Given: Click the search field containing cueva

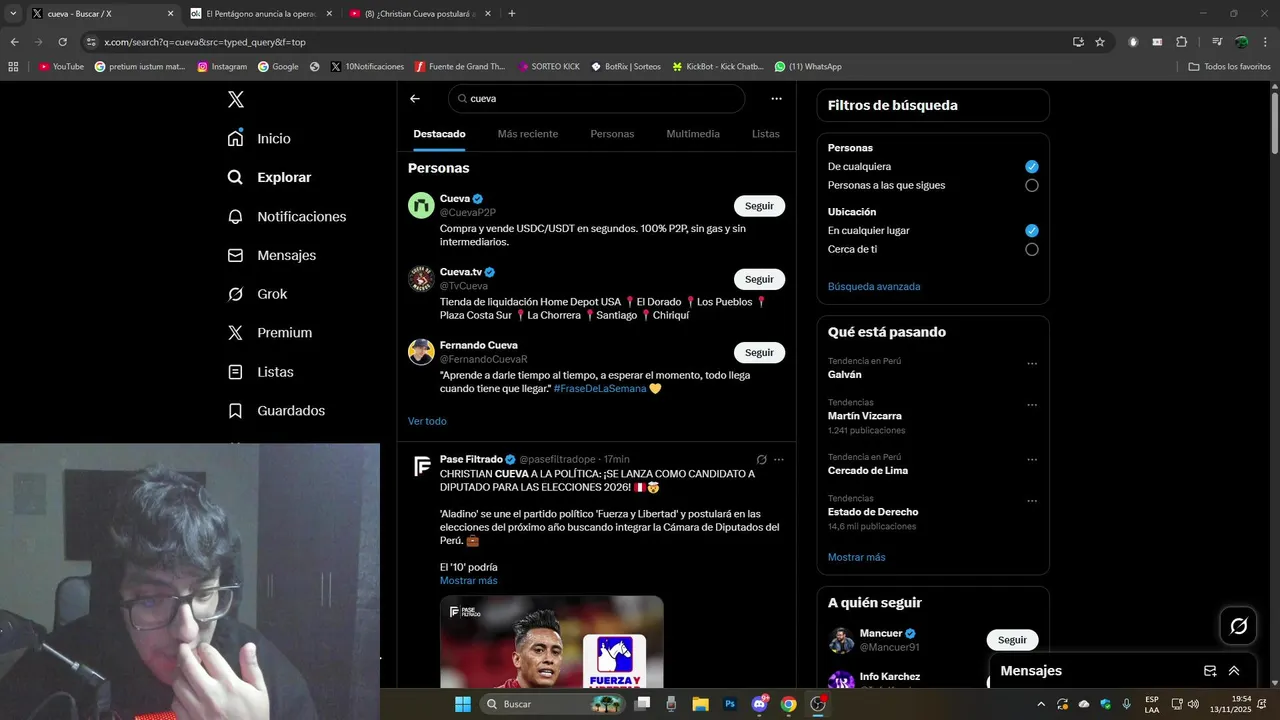Looking at the screenshot, I should tap(596, 99).
